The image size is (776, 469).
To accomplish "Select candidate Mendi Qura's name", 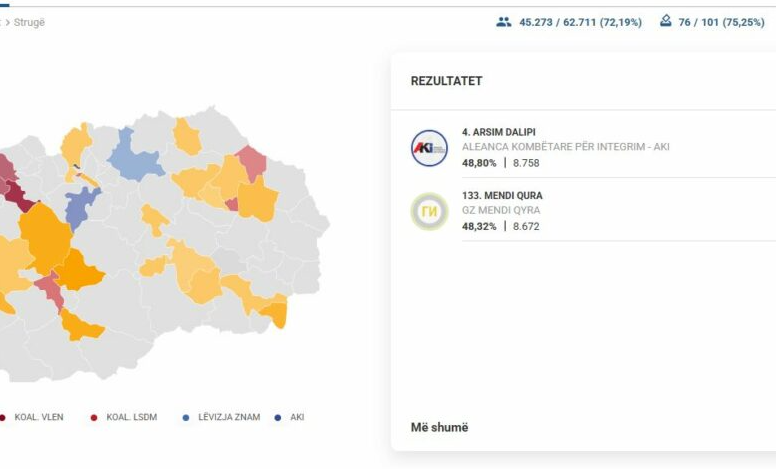I will click(x=502, y=195).
